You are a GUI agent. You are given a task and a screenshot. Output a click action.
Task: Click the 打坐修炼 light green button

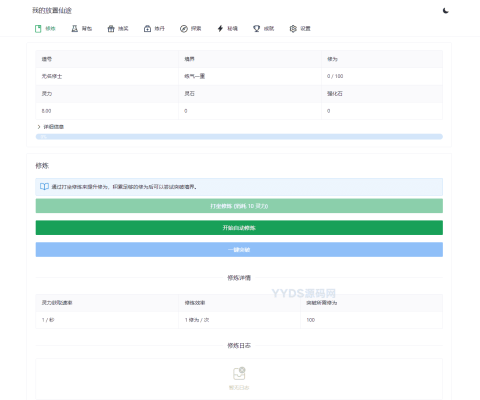point(239,206)
